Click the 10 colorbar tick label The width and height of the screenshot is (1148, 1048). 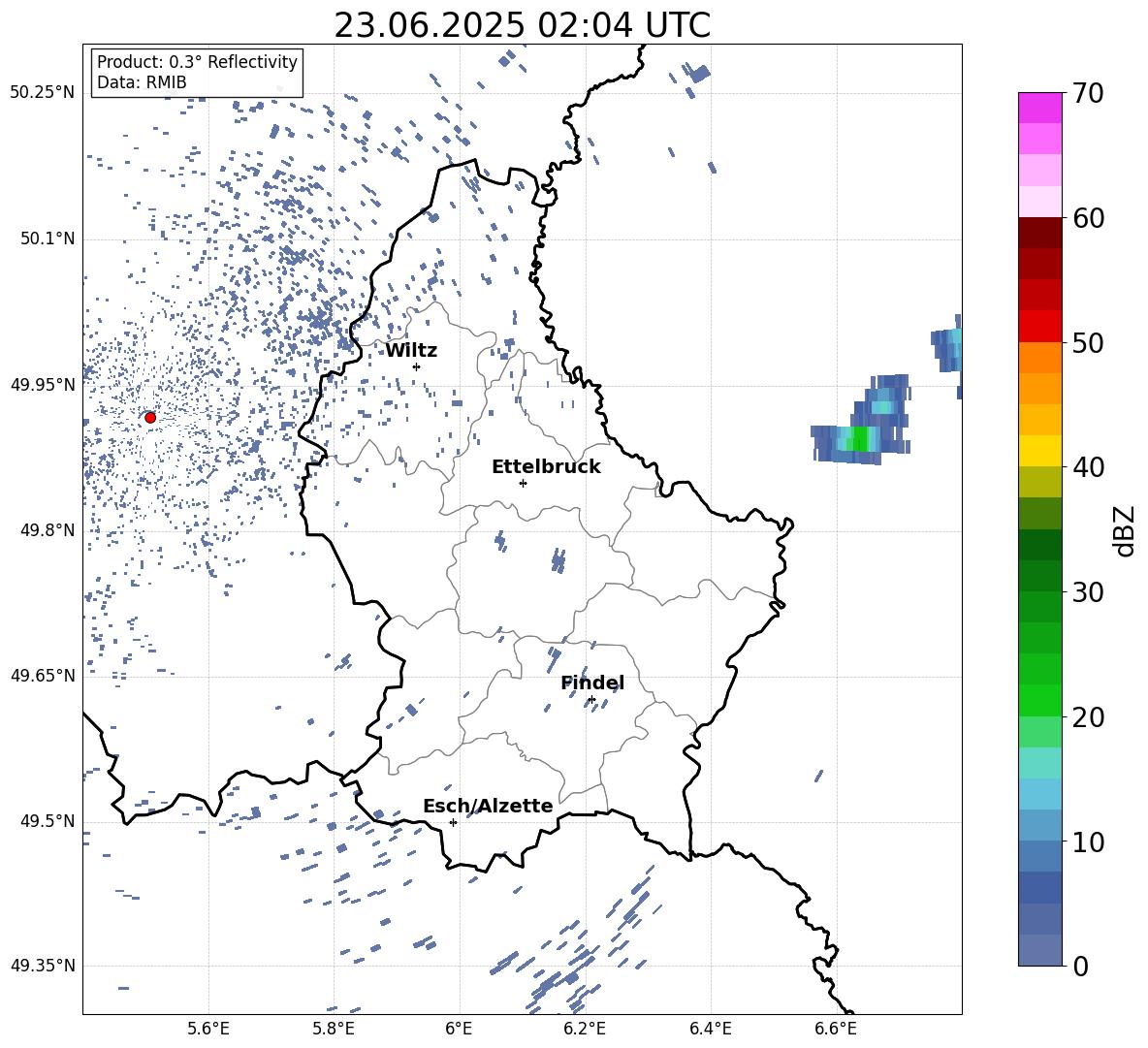coord(1089,842)
